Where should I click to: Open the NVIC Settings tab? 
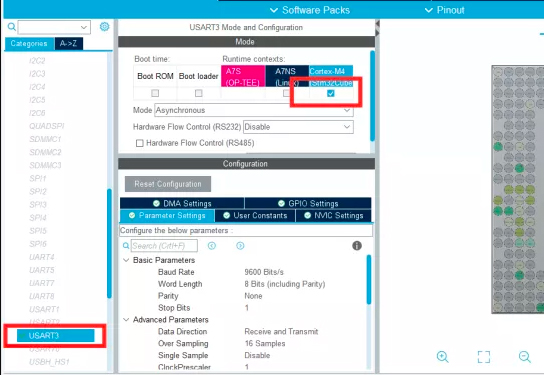point(333,215)
